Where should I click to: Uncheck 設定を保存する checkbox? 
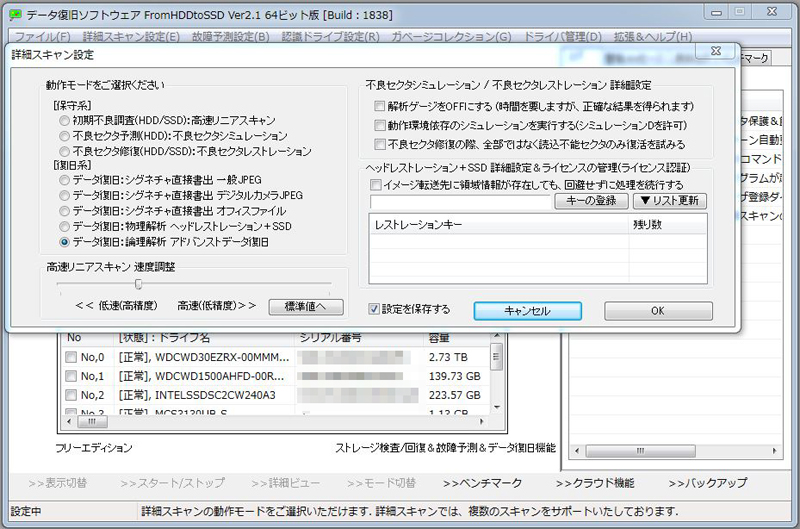374,309
